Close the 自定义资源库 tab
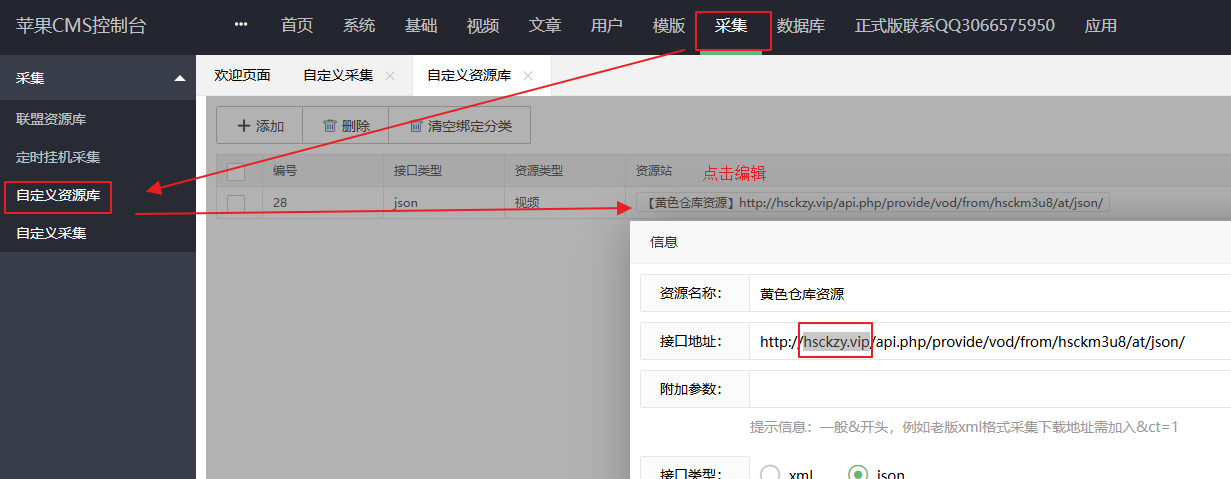1231x479 pixels. [528, 75]
